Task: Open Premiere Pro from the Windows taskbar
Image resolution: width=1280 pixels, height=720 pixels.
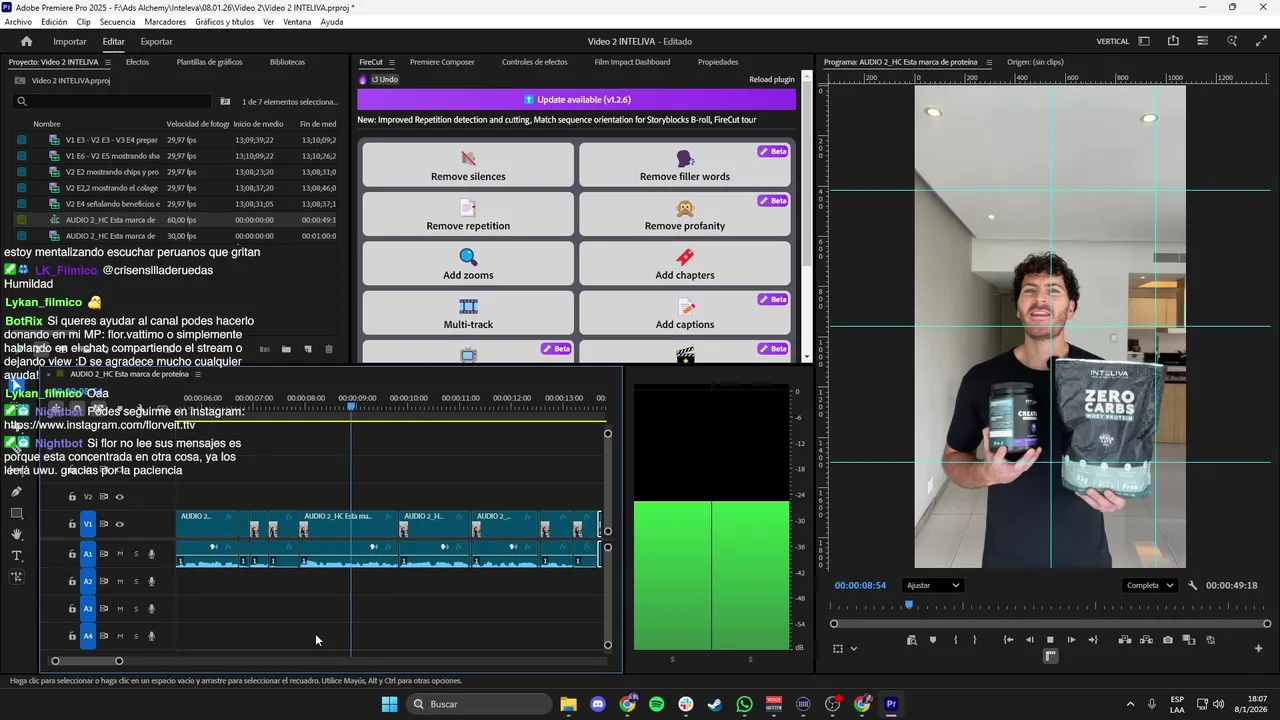Action: pos(891,704)
